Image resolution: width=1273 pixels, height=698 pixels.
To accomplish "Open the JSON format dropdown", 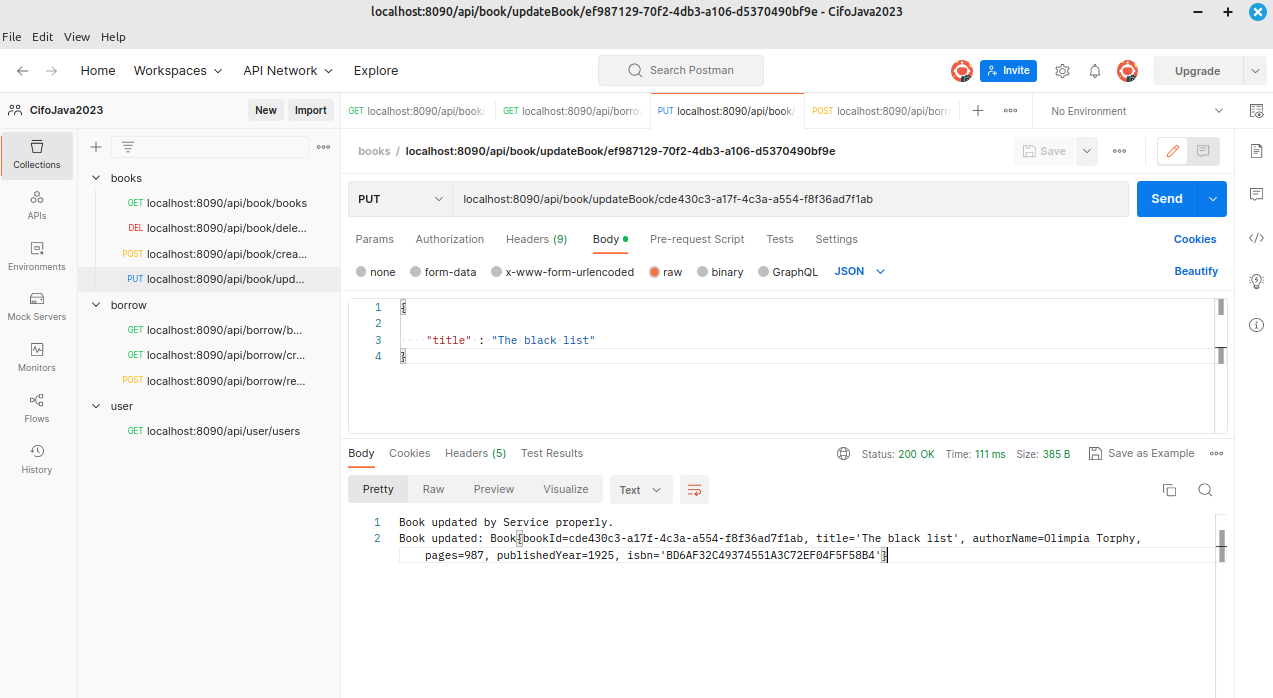I will pyautogui.click(x=860, y=272).
